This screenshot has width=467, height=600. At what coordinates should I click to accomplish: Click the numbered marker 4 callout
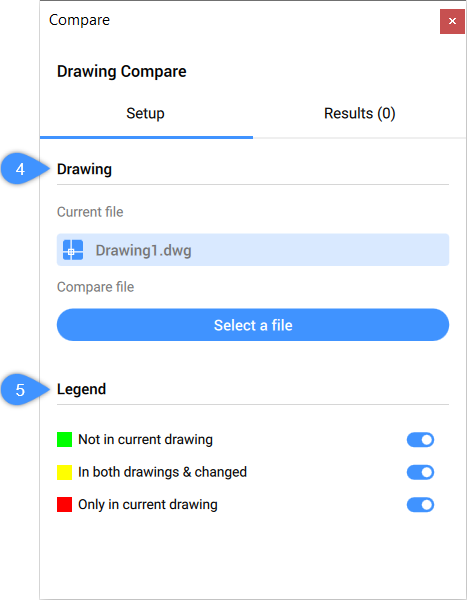(x=22, y=169)
